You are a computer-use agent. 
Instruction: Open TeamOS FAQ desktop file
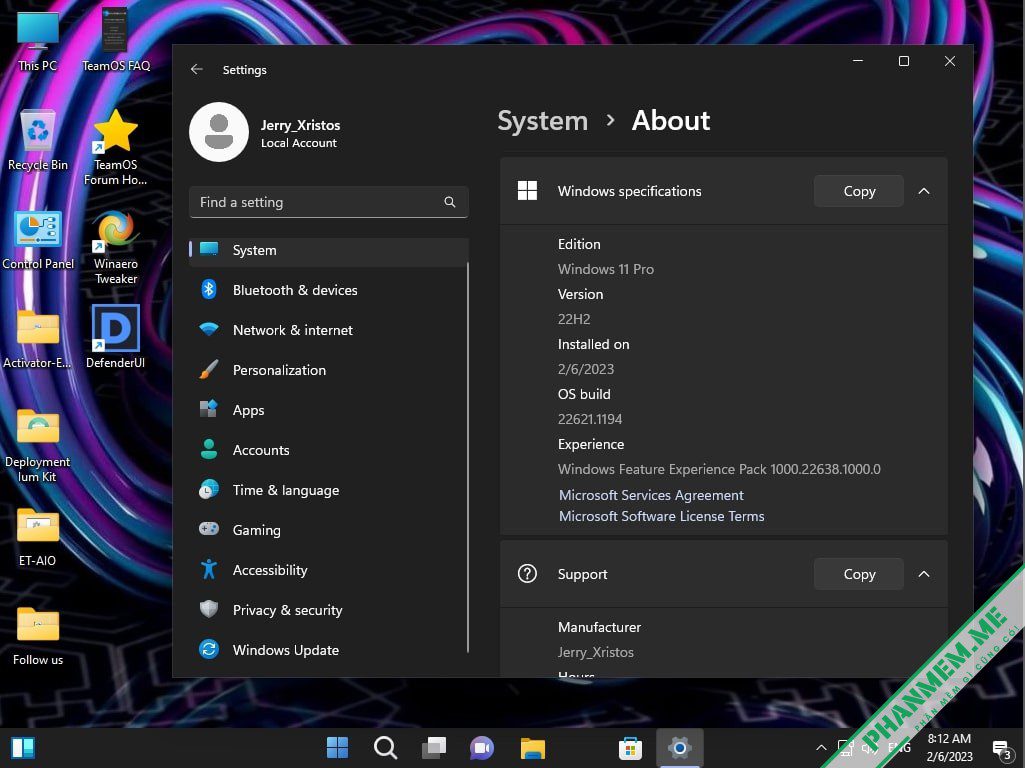pos(116,41)
